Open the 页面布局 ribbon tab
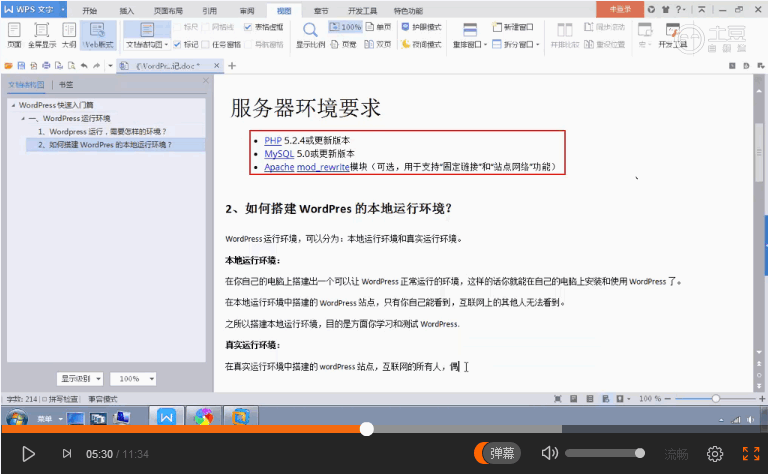The image size is (768, 474). click(168, 11)
